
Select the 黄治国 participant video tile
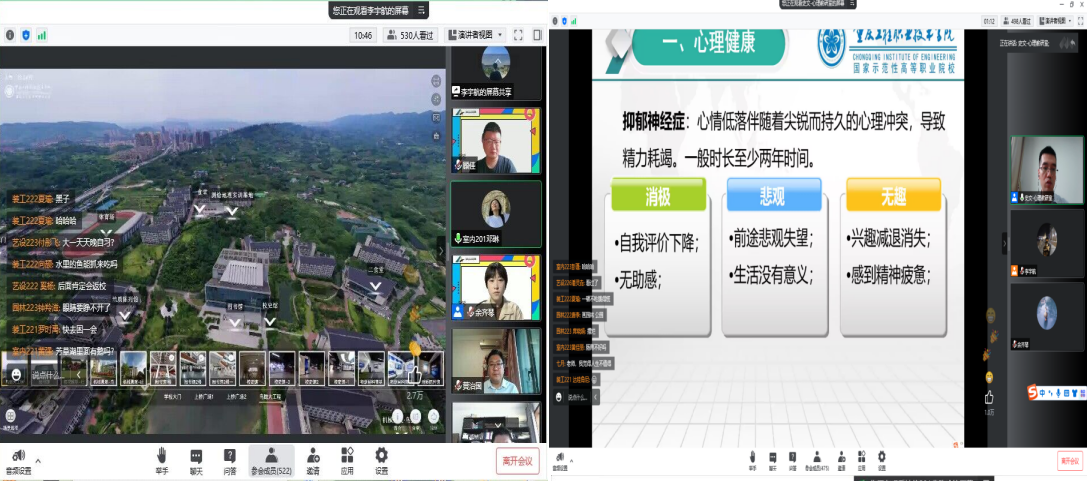[496, 361]
